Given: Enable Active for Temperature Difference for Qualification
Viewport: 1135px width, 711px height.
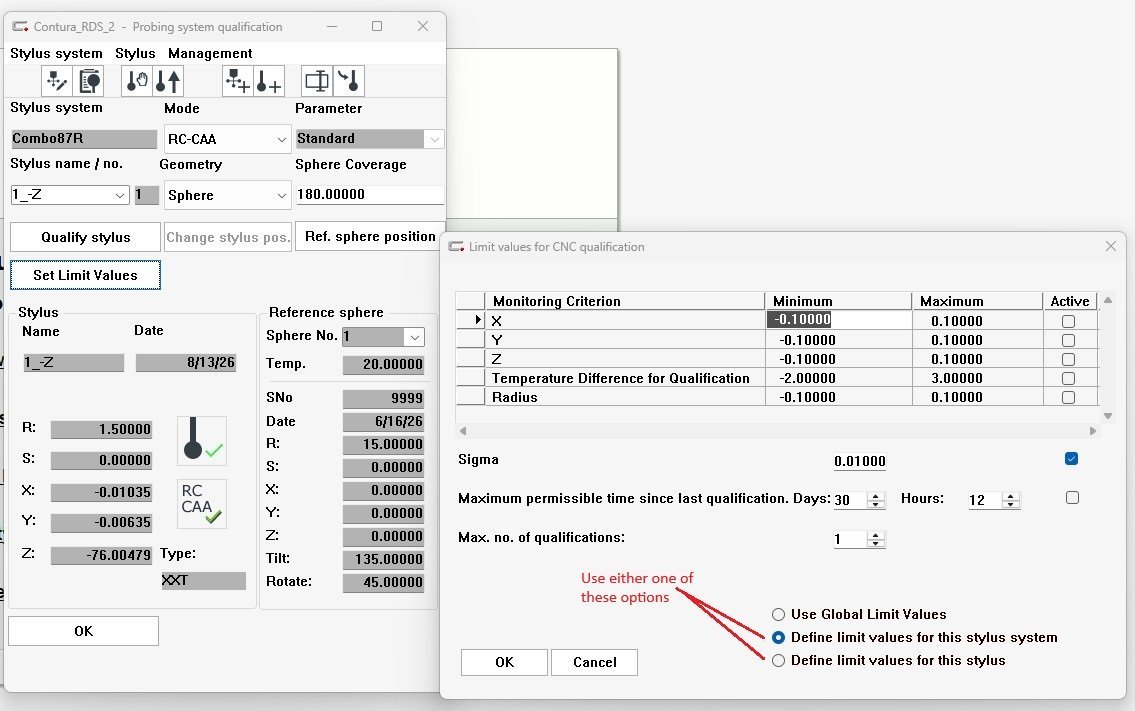Looking at the screenshot, I should point(1068,378).
